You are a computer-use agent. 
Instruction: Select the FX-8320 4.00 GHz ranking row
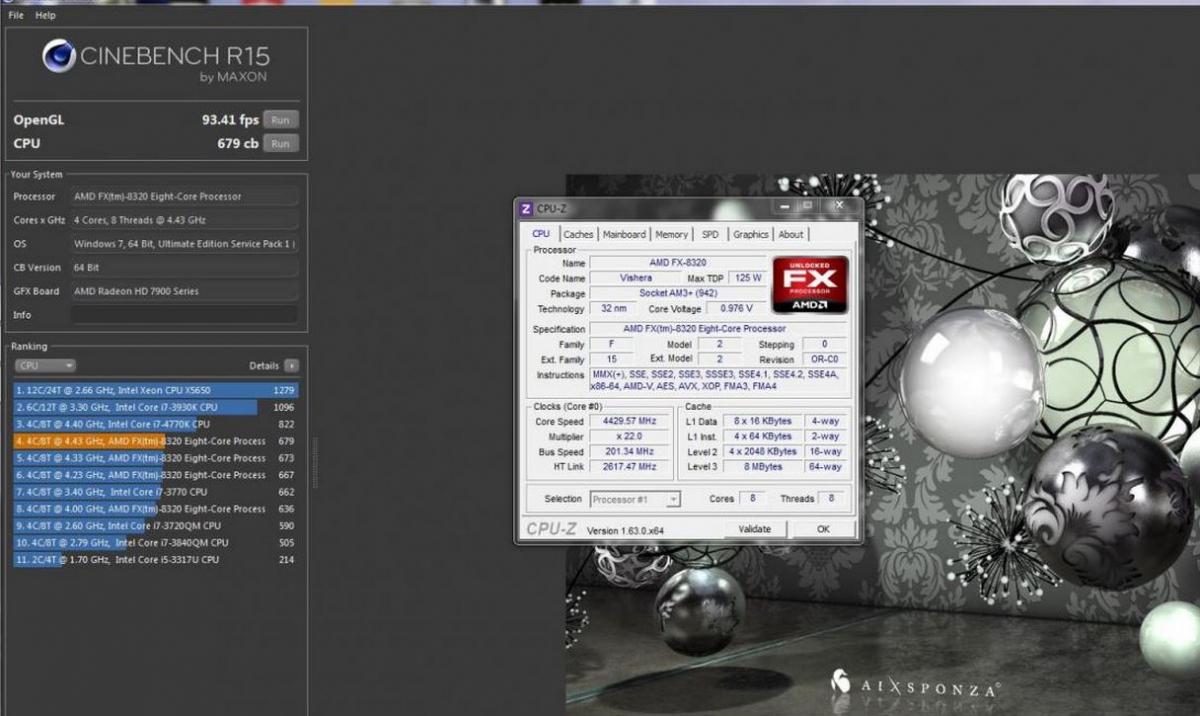click(x=156, y=509)
